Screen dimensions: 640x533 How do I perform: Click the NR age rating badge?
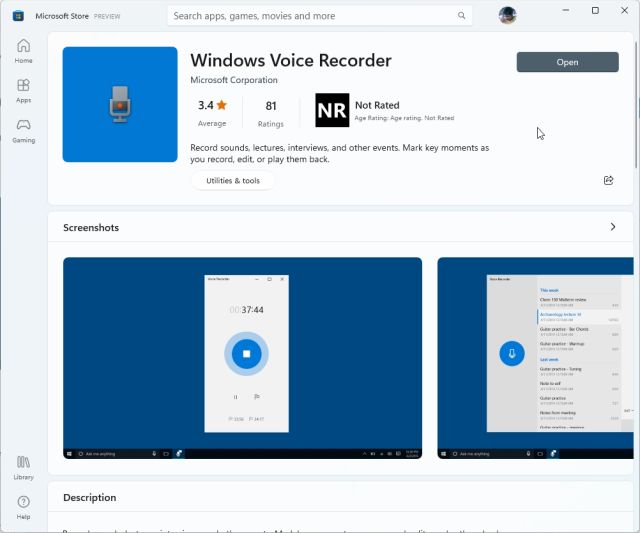pos(332,110)
